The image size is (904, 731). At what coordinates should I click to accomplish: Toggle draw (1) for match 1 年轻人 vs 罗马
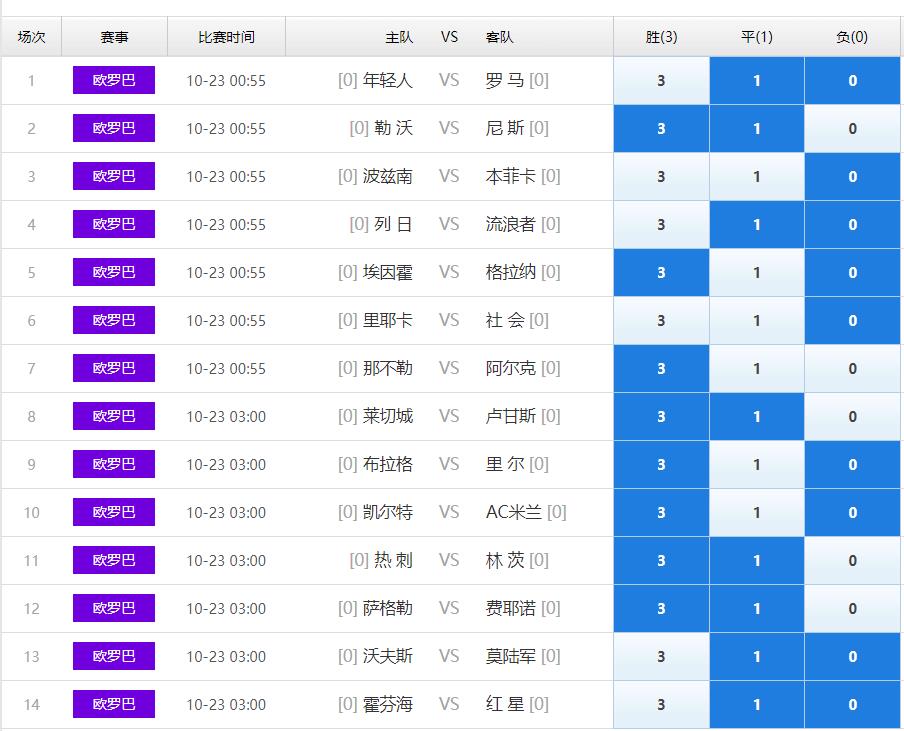(757, 81)
